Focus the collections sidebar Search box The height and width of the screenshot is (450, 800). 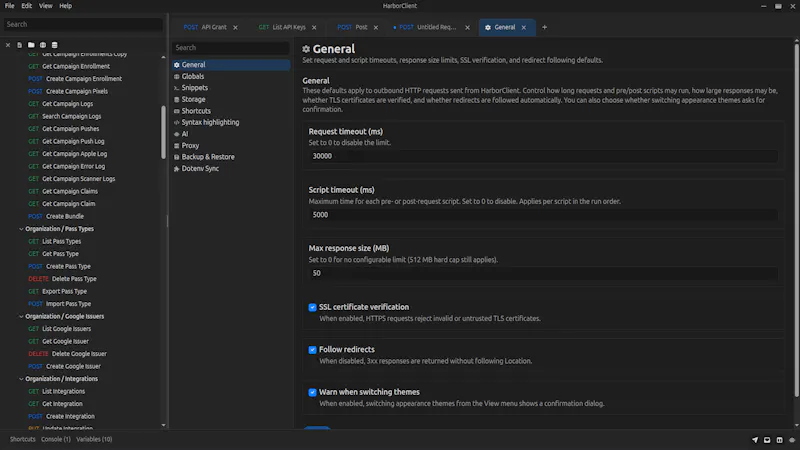point(83,24)
